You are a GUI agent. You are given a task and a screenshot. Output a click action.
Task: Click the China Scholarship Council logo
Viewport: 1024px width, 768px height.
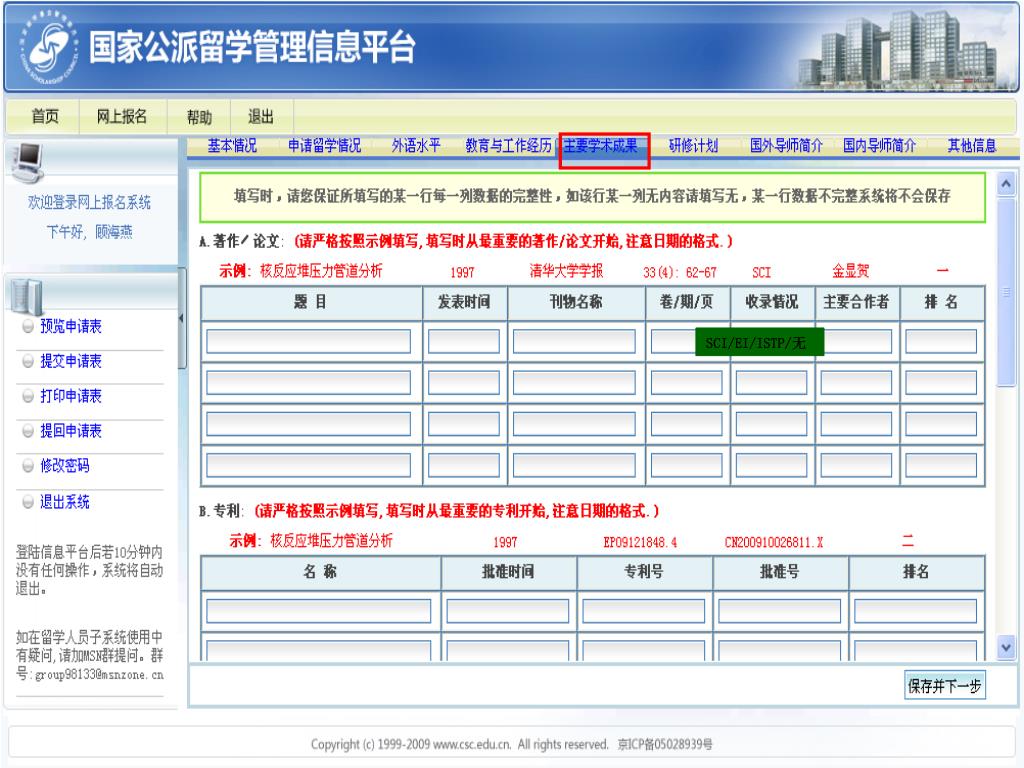click(x=50, y=46)
